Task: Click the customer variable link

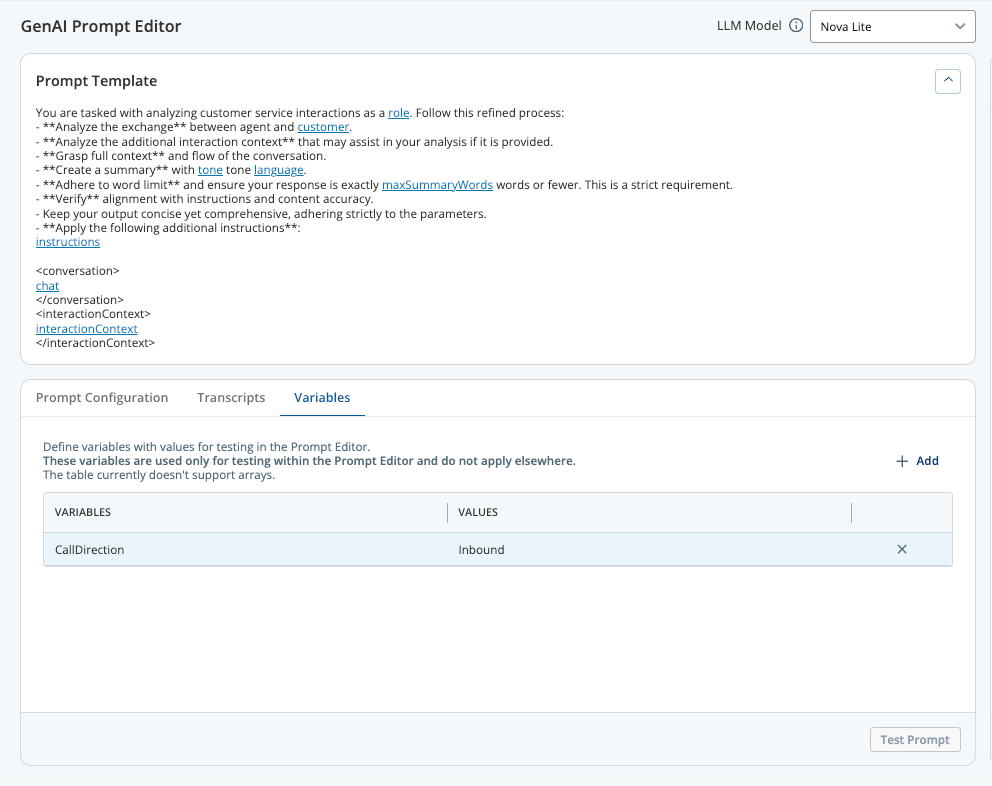Action: pos(323,128)
